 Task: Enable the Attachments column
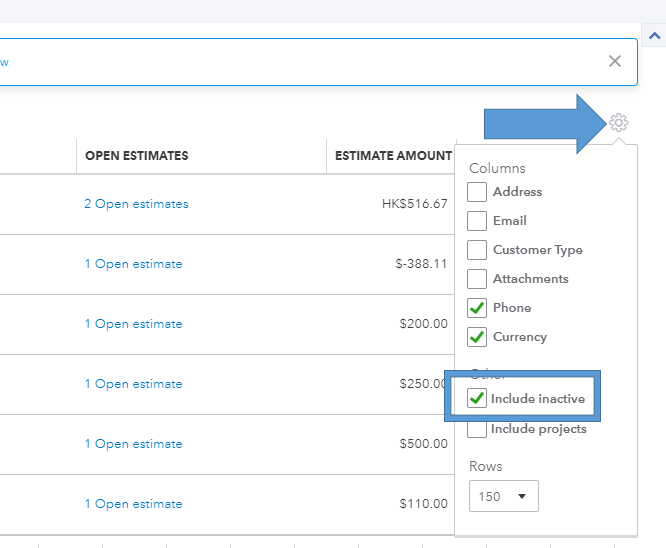coord(477,279)
